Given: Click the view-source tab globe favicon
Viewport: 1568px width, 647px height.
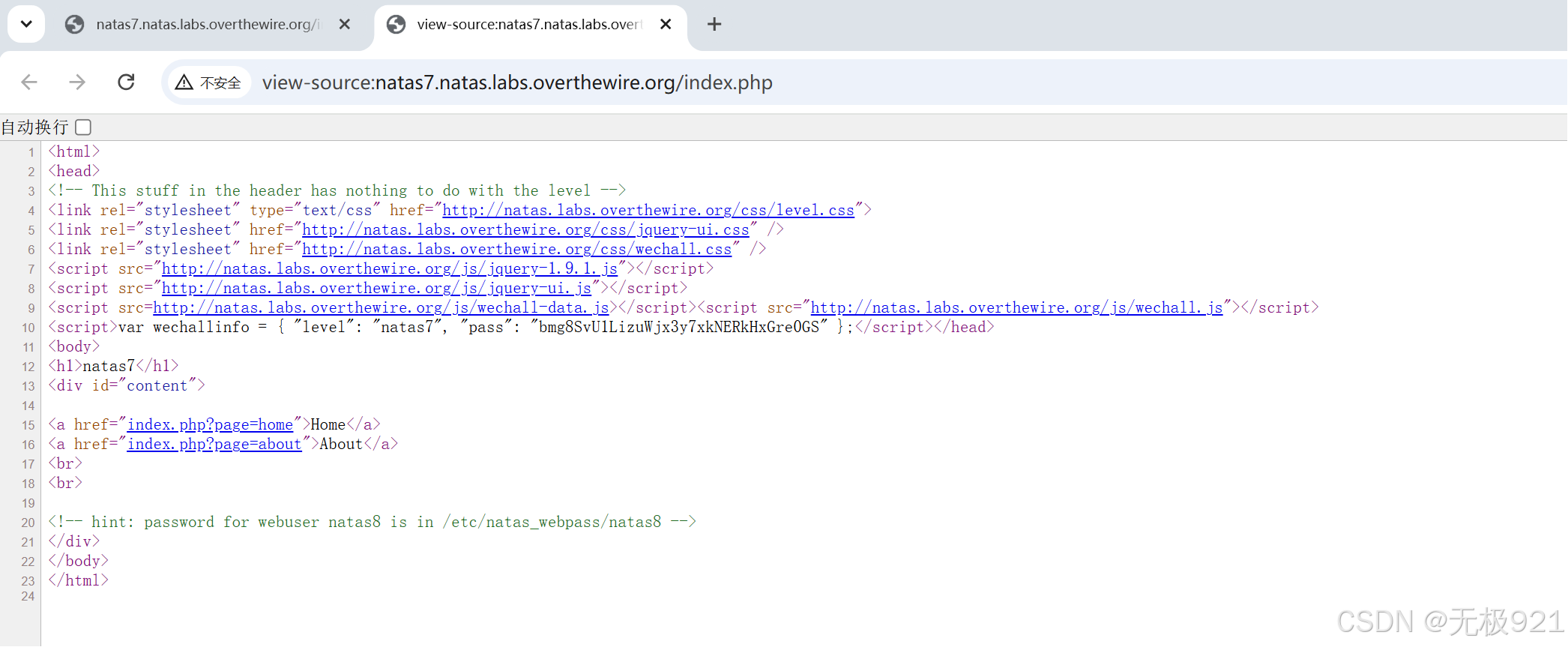Looking at the screenshot, I should (x=396, y=25).
